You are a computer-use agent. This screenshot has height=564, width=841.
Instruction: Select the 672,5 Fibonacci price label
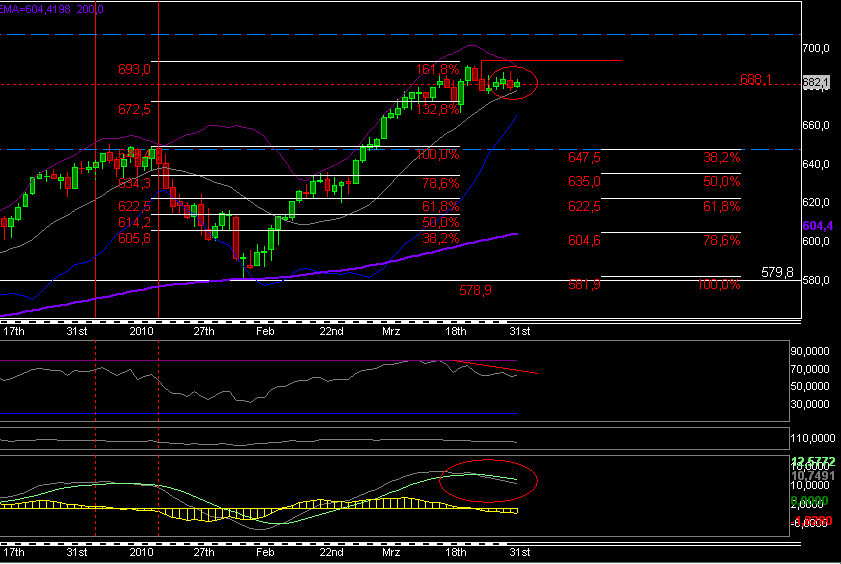pos(134,109)
